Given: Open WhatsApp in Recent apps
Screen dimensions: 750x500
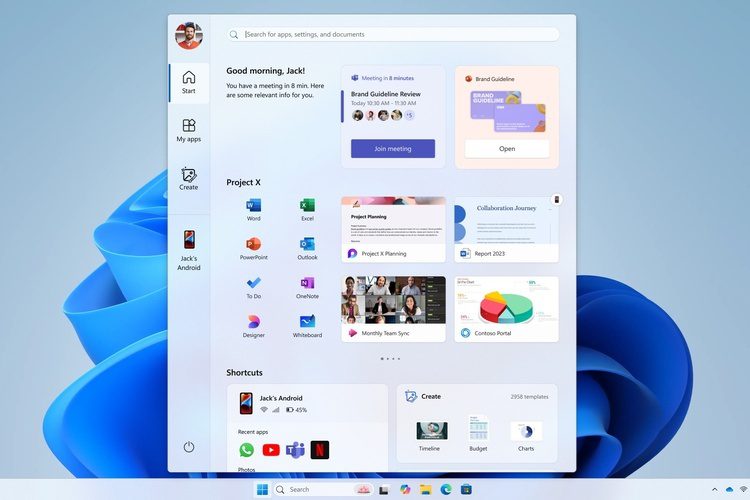Looking at the screenshot, I should (247, 450).
